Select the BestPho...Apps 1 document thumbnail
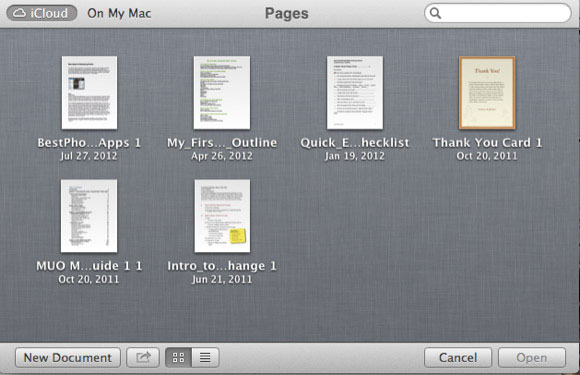Viewport: 580px width, 375px height. point(89,92)
